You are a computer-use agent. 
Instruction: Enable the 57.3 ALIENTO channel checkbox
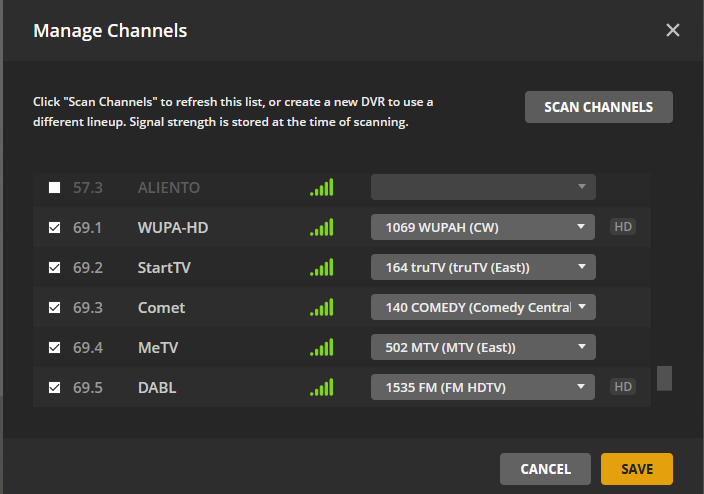54,187
